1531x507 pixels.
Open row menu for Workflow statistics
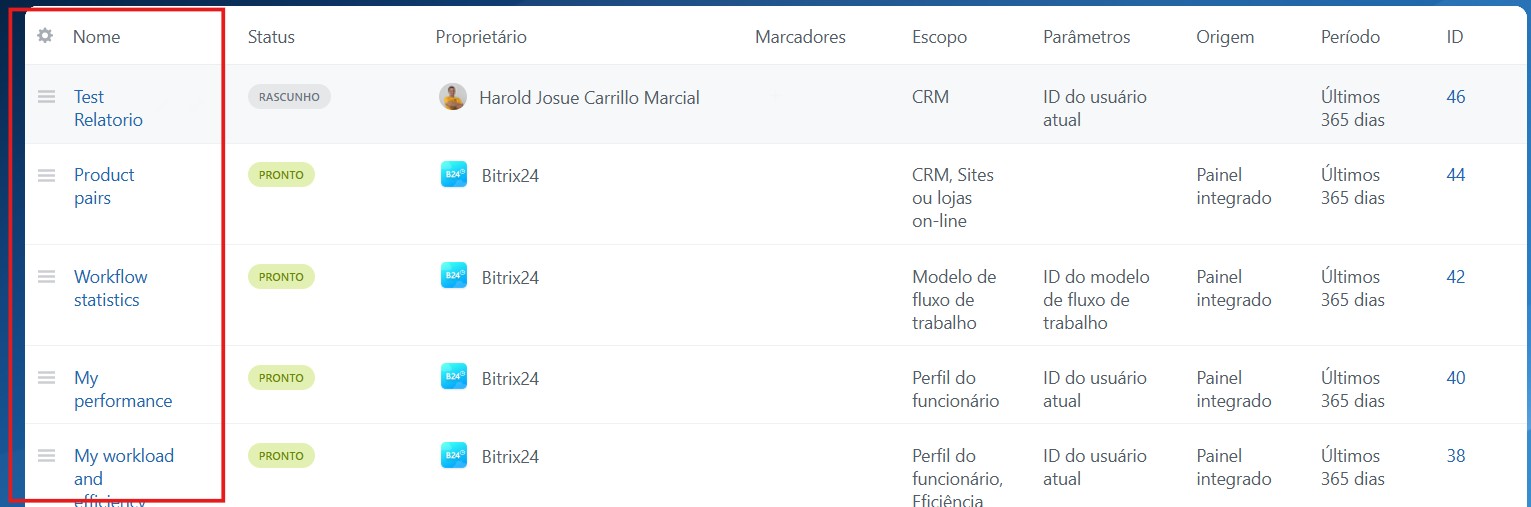tap(46, 277)
